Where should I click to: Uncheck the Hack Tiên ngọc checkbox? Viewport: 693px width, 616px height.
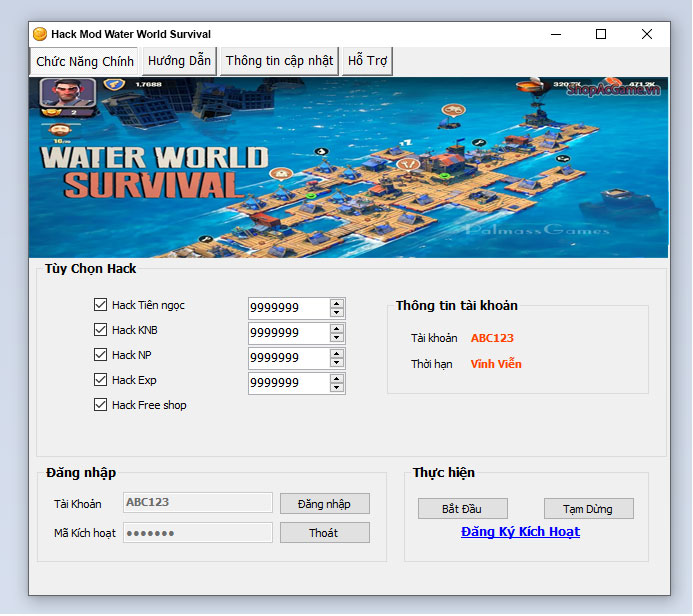tap(100, 305)
